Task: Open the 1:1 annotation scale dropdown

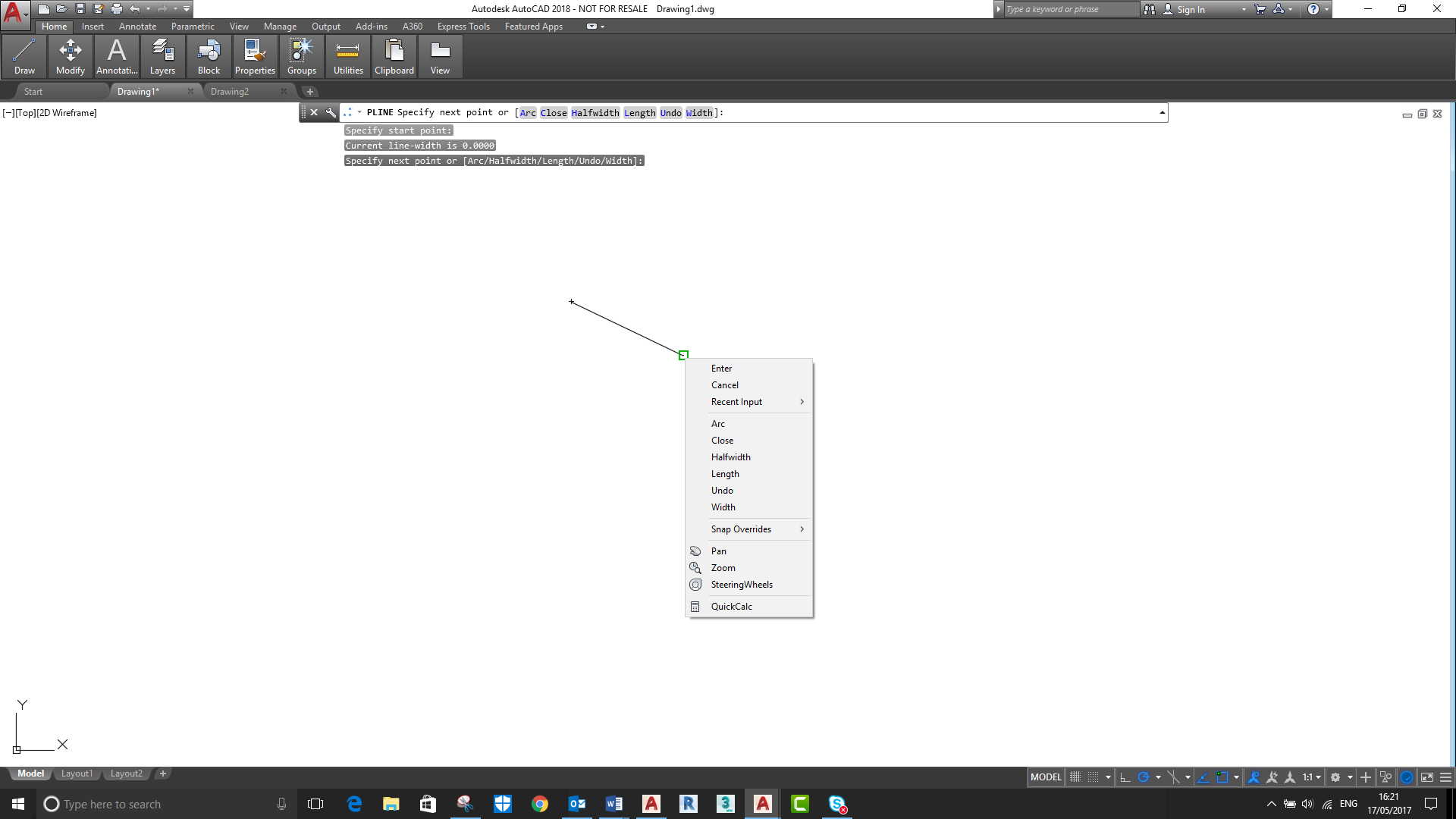Action: [x=1310, y=777]
